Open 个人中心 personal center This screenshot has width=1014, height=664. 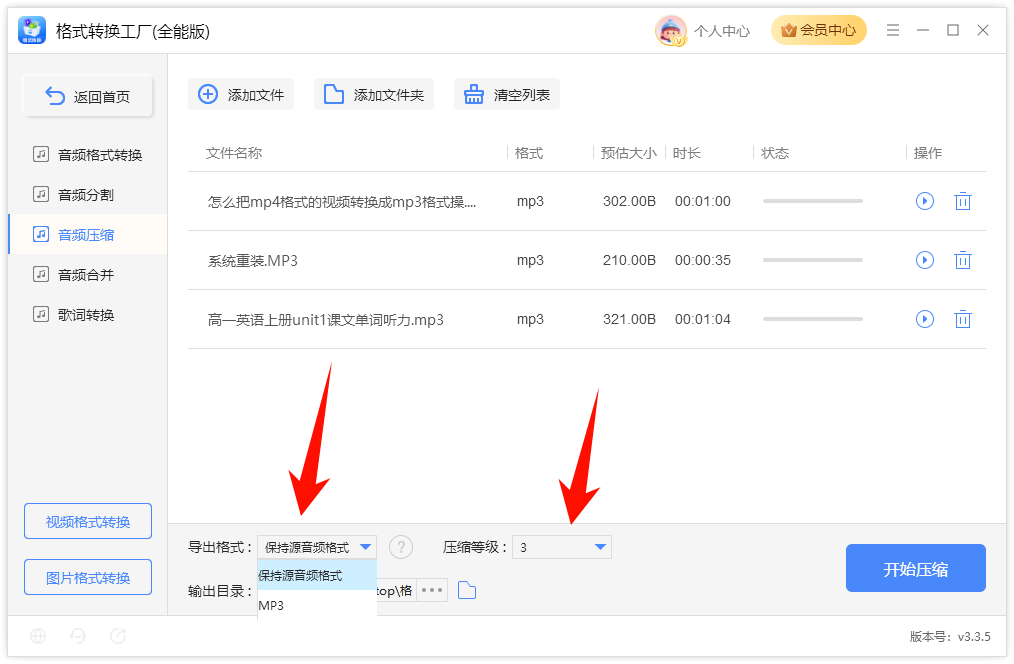[x=722, y=31]
